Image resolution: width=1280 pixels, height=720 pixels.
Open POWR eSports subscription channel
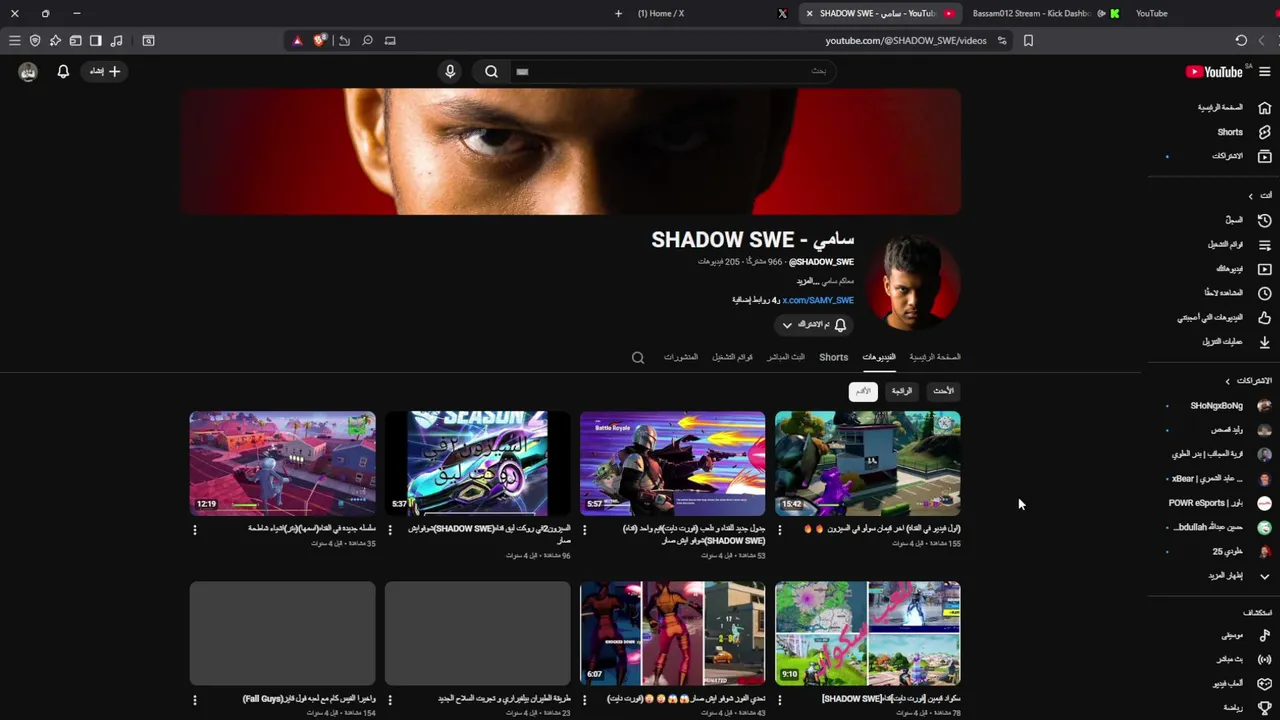point(1220,503)
